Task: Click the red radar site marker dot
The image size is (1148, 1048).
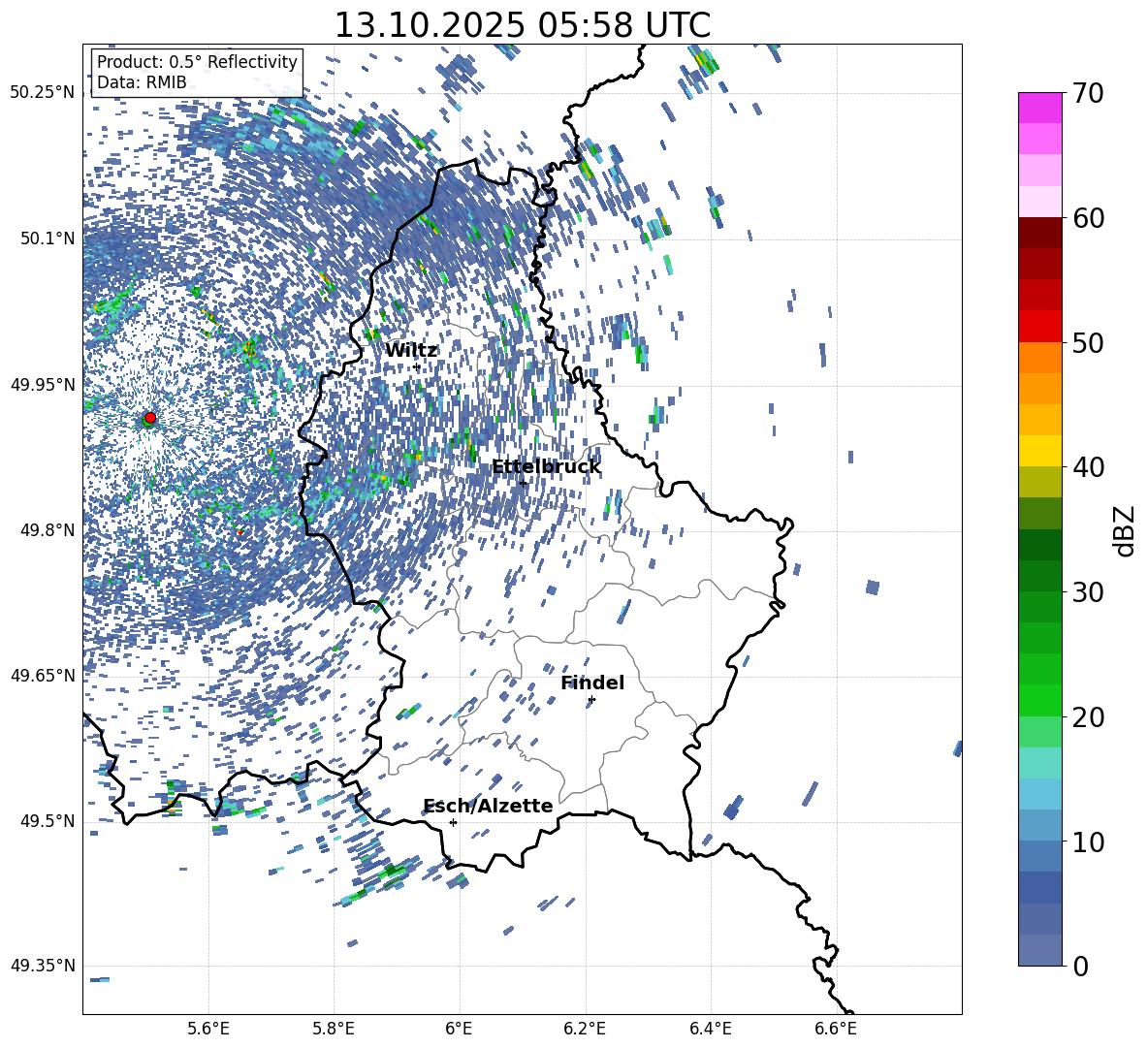Action: 150,418
